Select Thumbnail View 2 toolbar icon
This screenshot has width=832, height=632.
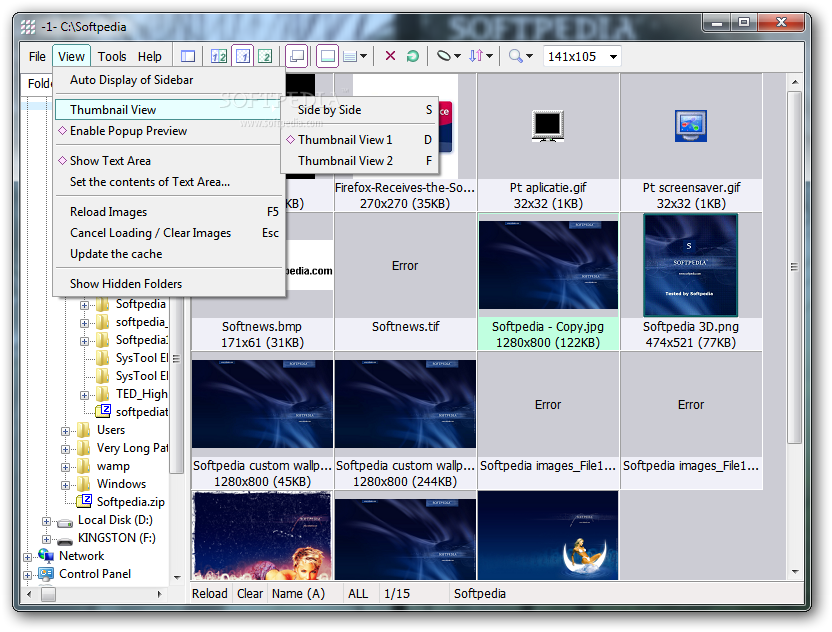click(x=265, y=56)
